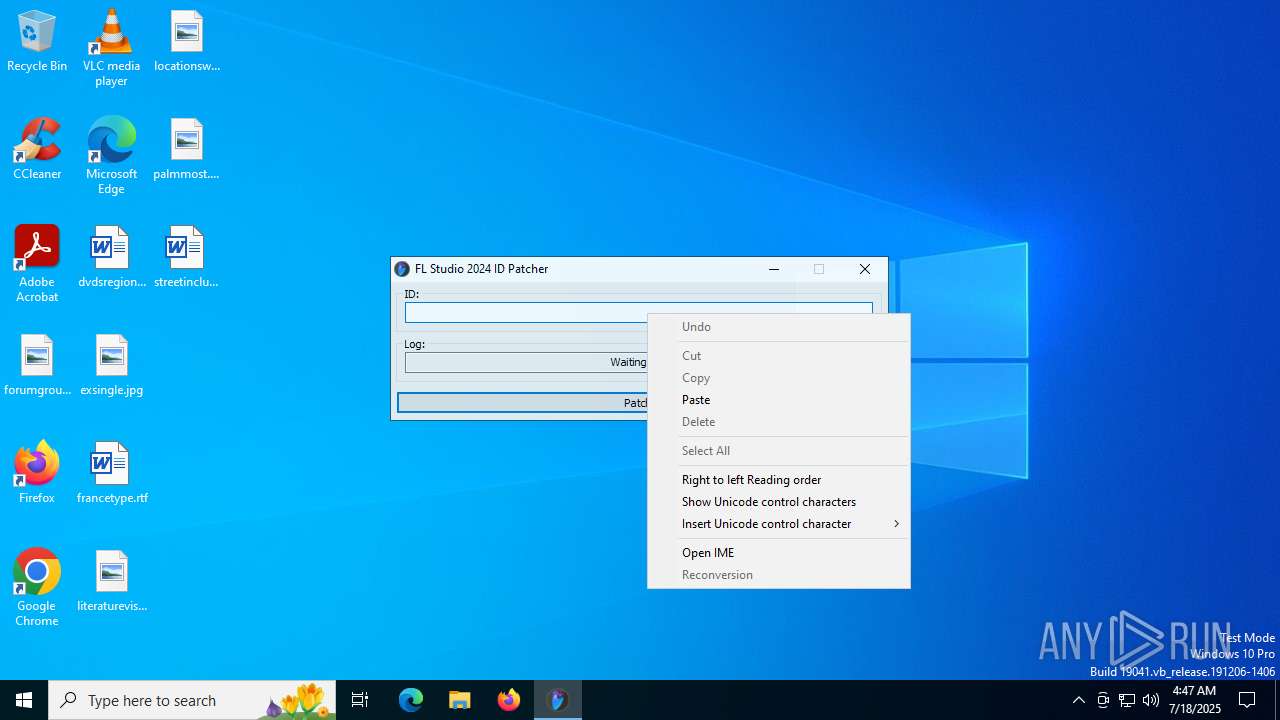Open the volume control tray icon
This screenshot has height=720, width=1280.
(1151, 700)
